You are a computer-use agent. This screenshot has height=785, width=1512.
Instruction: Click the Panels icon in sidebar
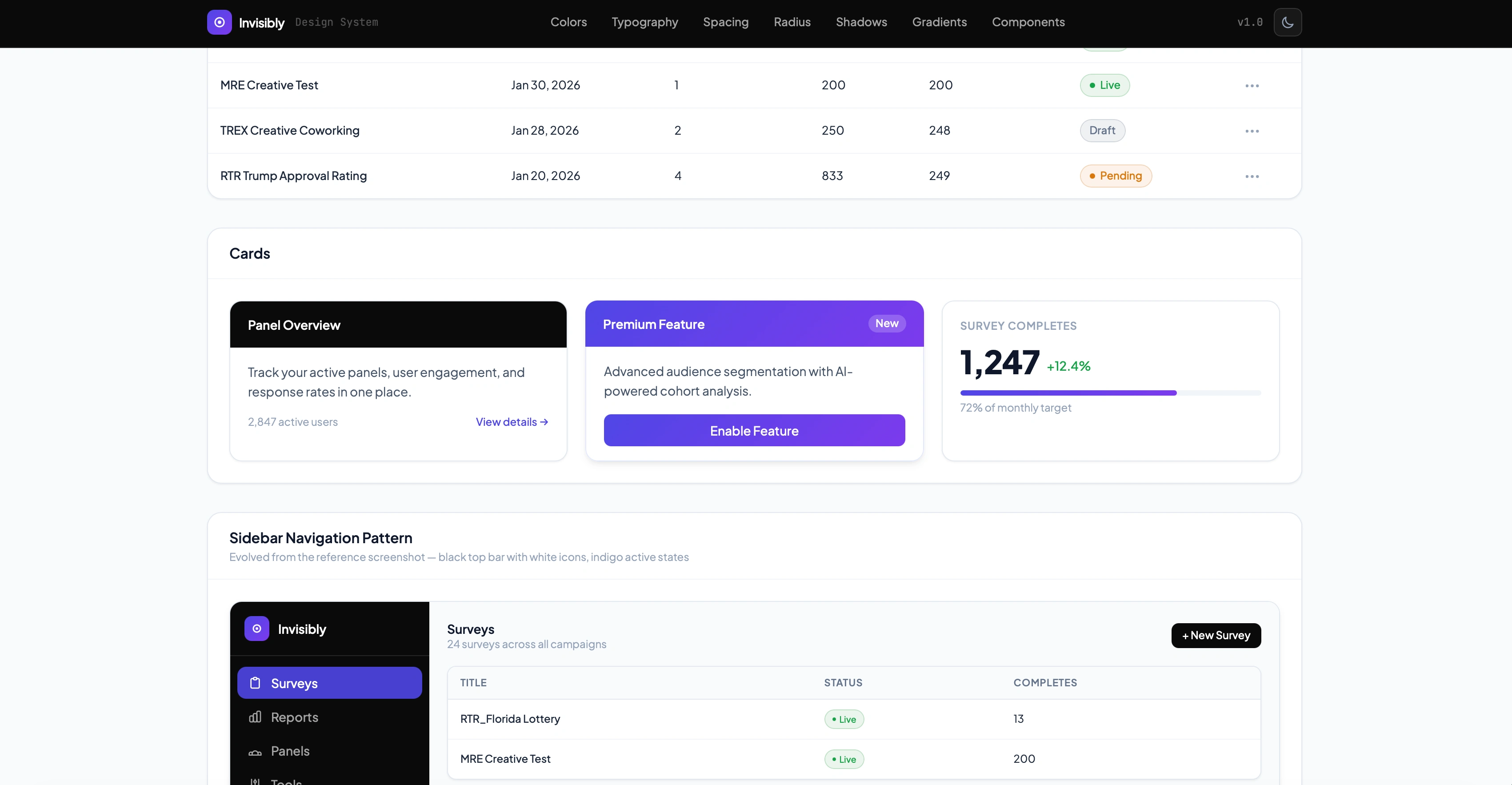pos(255,752)
